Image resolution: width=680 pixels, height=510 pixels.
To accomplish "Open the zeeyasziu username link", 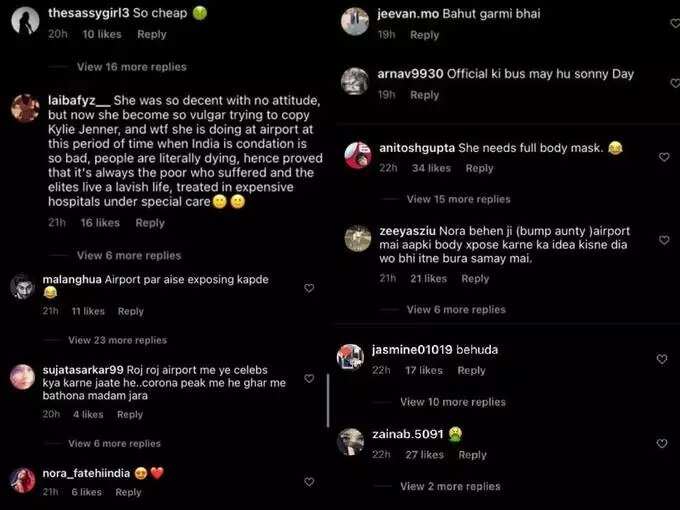I will coord(407,231).
